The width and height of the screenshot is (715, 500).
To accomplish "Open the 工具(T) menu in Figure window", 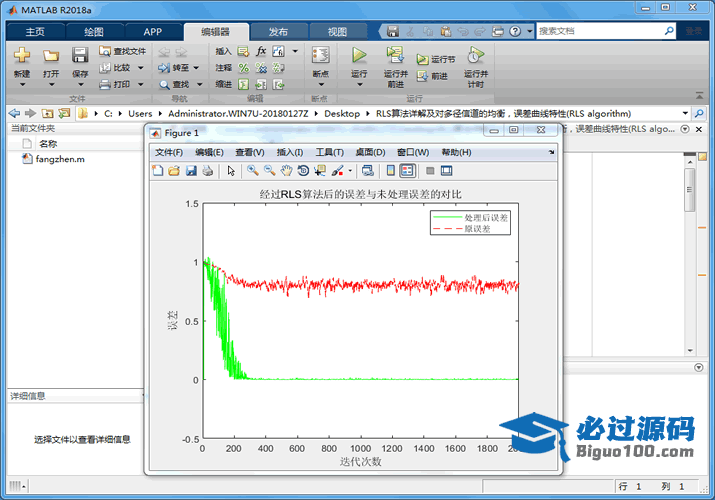I will tap(329, 152).
